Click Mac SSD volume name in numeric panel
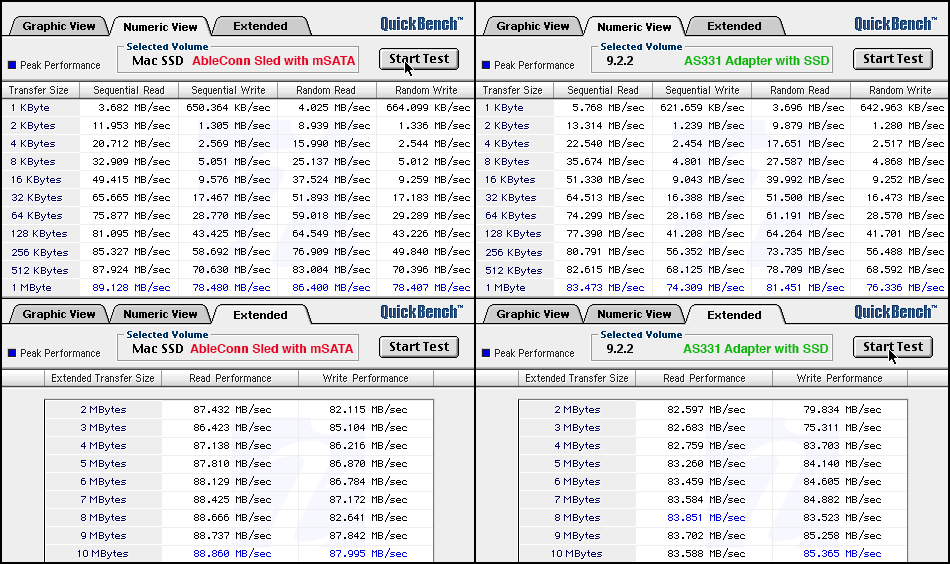950x564 pixels. tap(158, 61)
